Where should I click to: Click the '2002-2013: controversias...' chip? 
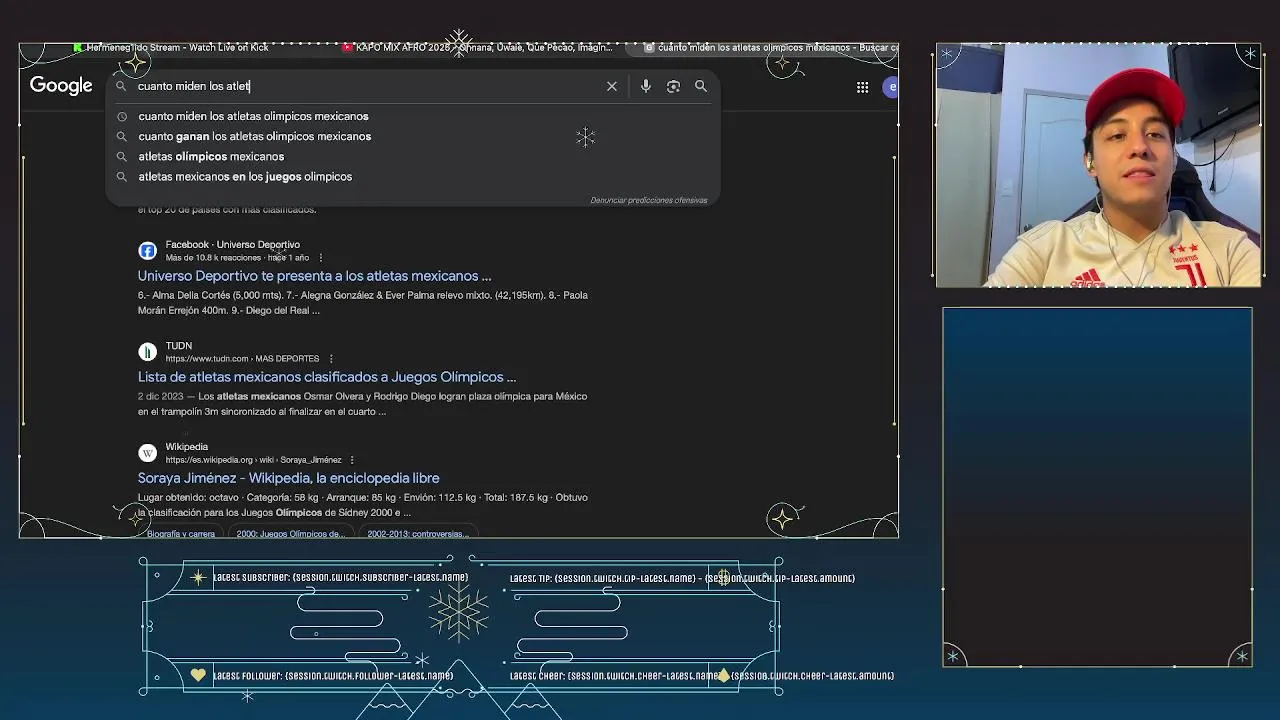[417, 534]
